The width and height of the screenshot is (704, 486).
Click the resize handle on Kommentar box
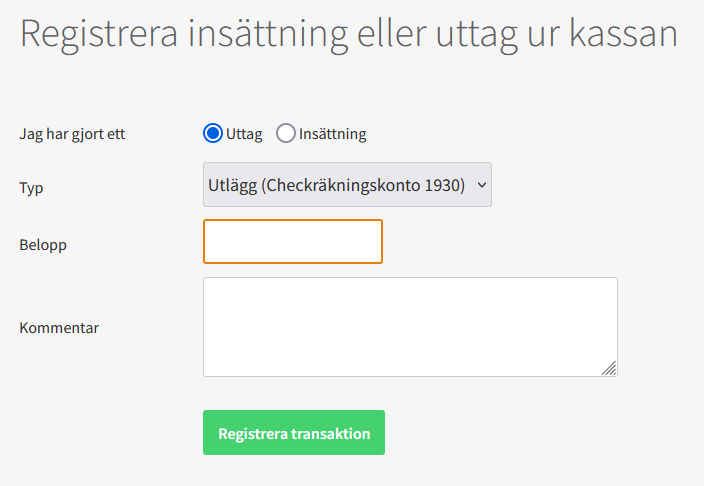click(x=609, y=368)
